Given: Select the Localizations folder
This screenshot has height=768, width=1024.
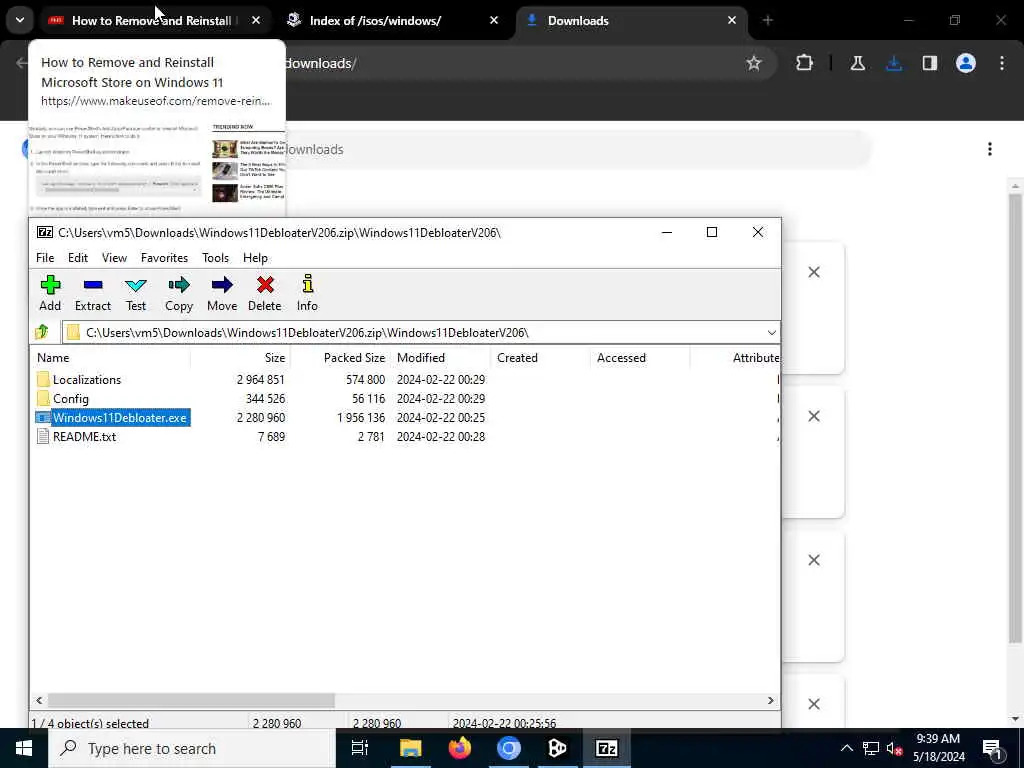Looking at the screenshot, I should [87, 379].
